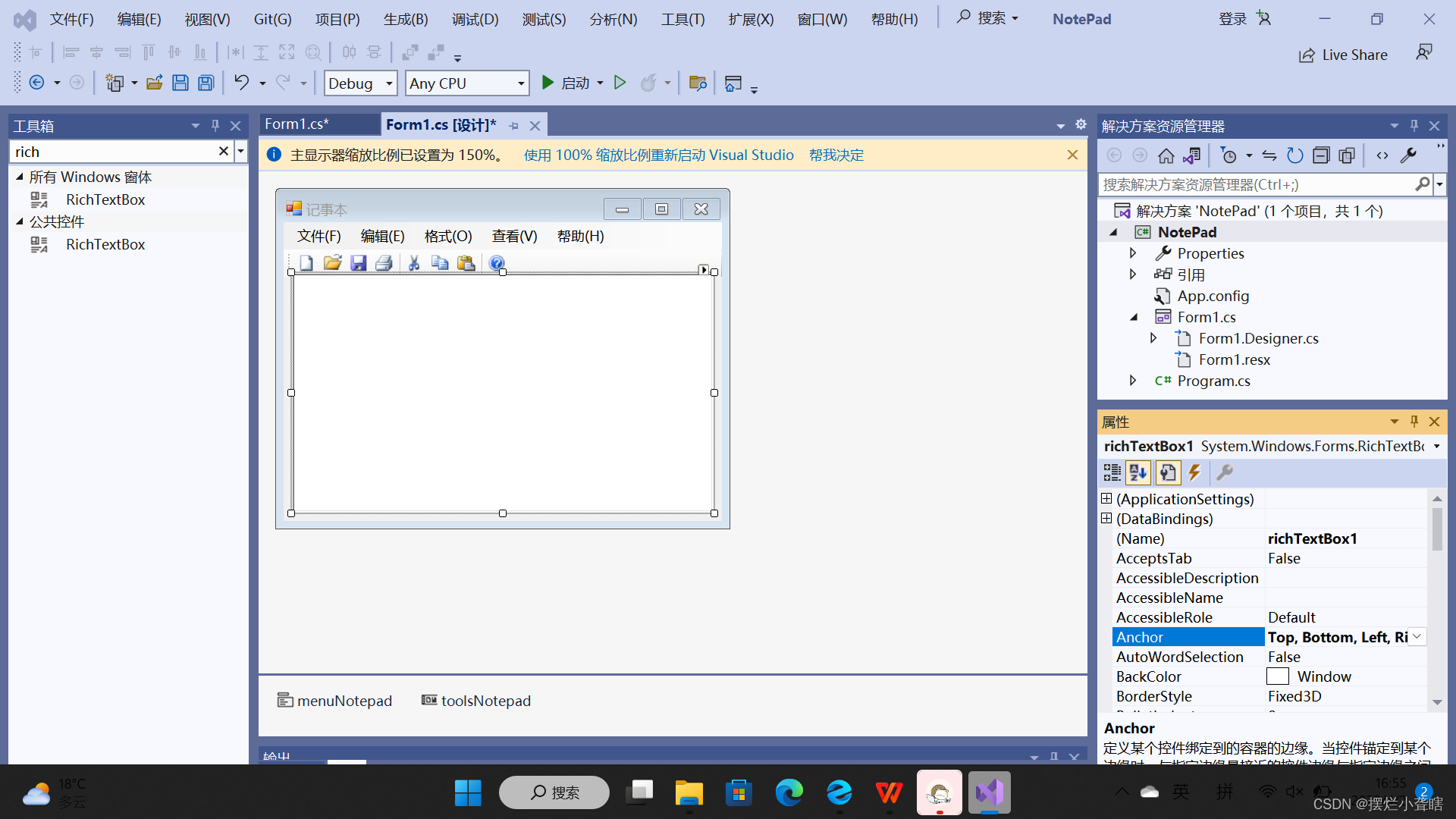The image size is (1456, 819).
Task: Click the restart with 100% scaling link
Action: [658, 155]
